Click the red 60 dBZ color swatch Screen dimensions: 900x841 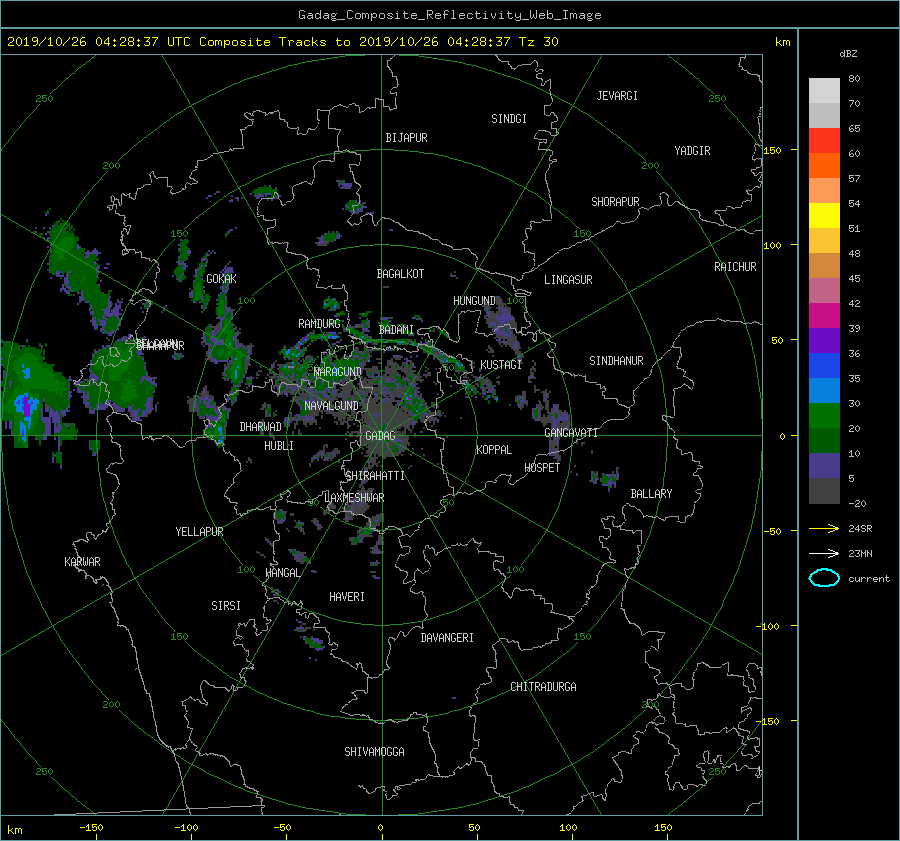pyautogui.click(x=824, y=141)
